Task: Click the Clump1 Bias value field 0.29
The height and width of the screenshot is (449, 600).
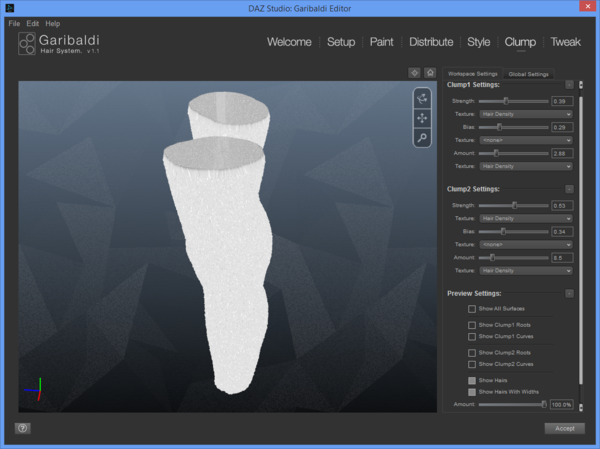Action: point(562,127)
